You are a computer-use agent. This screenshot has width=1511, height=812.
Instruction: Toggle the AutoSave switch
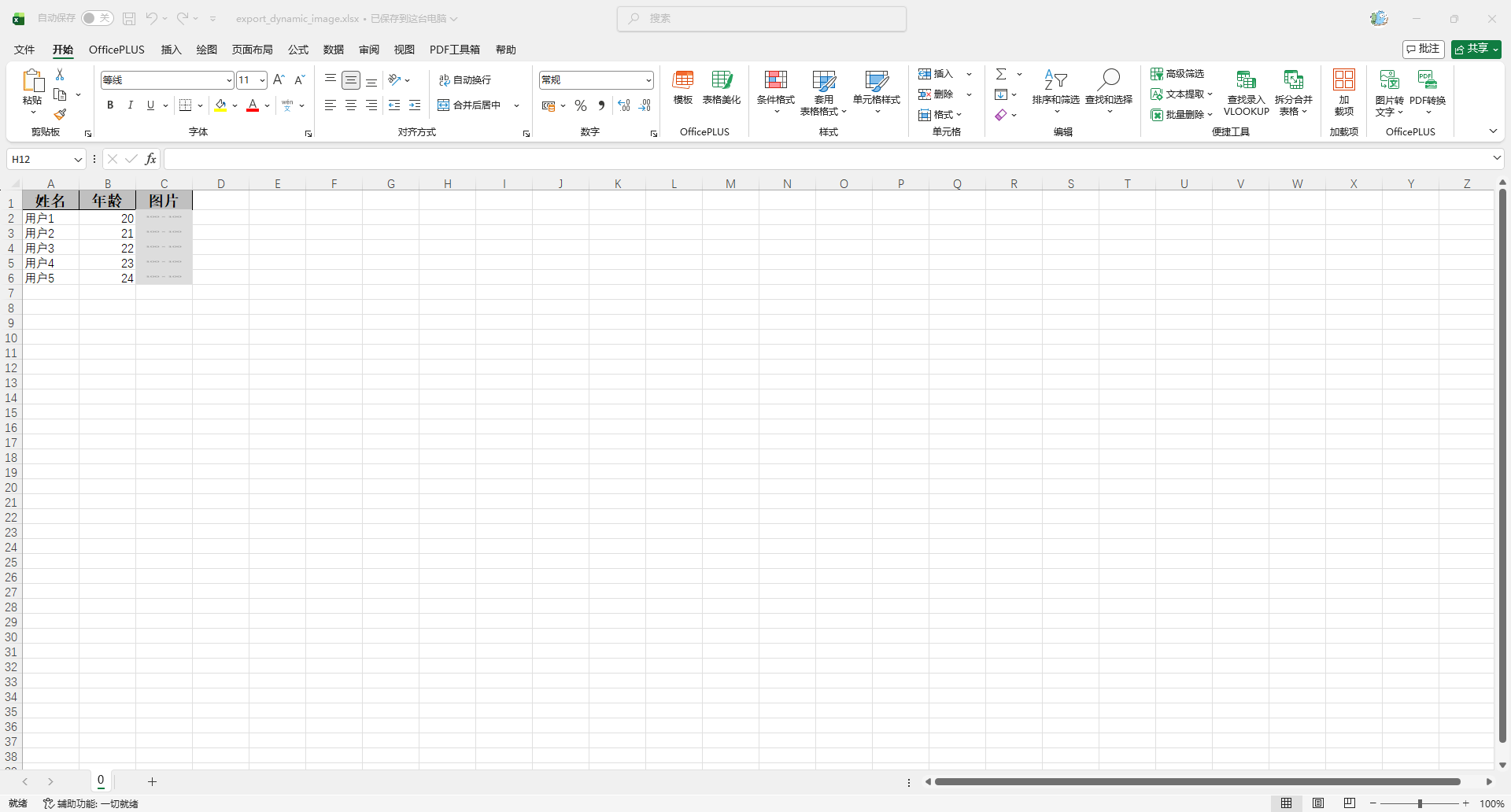(98, 18)
